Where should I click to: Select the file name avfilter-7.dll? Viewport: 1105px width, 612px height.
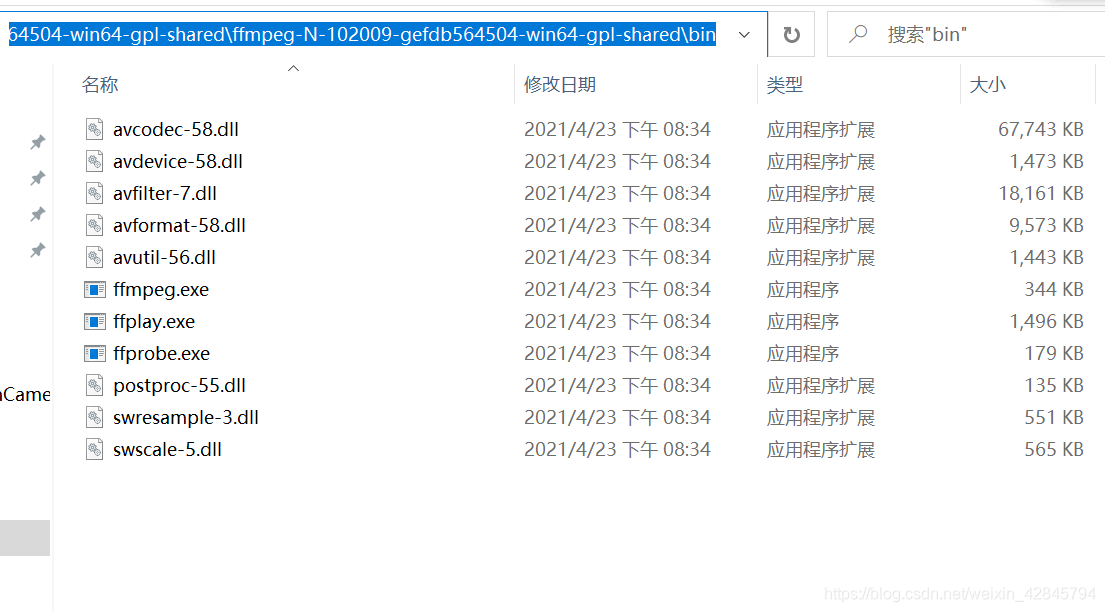click(165, 194)
